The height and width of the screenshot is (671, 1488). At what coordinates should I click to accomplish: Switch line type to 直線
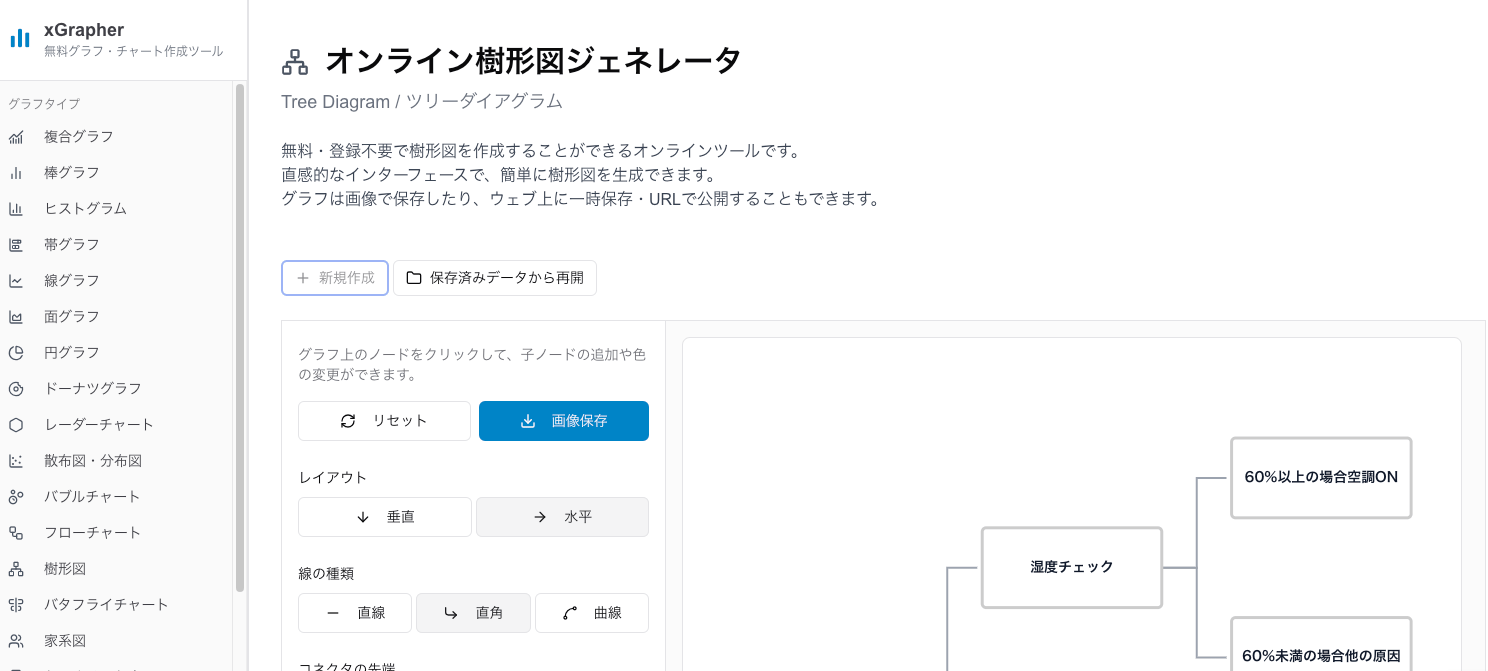(x=354, y=613)
